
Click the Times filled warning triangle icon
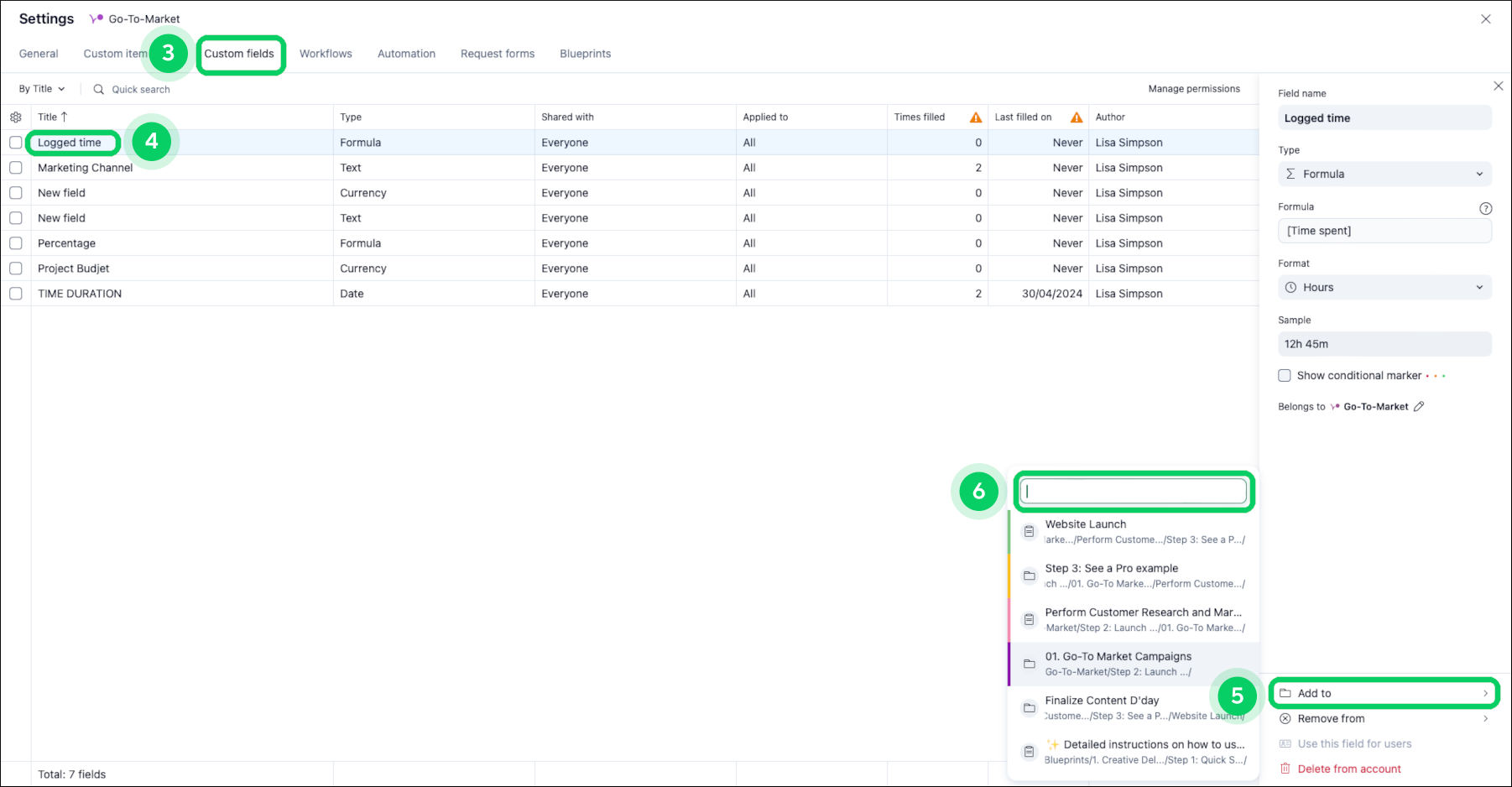[976, 117]
